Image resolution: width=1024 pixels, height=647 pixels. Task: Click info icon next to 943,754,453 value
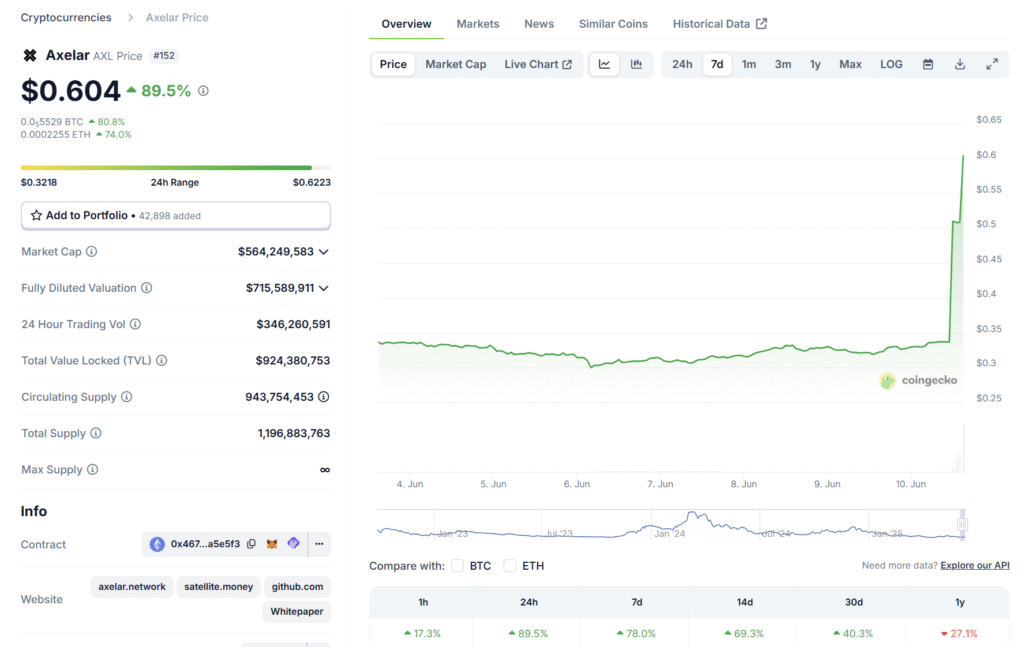tap(323, 397)
